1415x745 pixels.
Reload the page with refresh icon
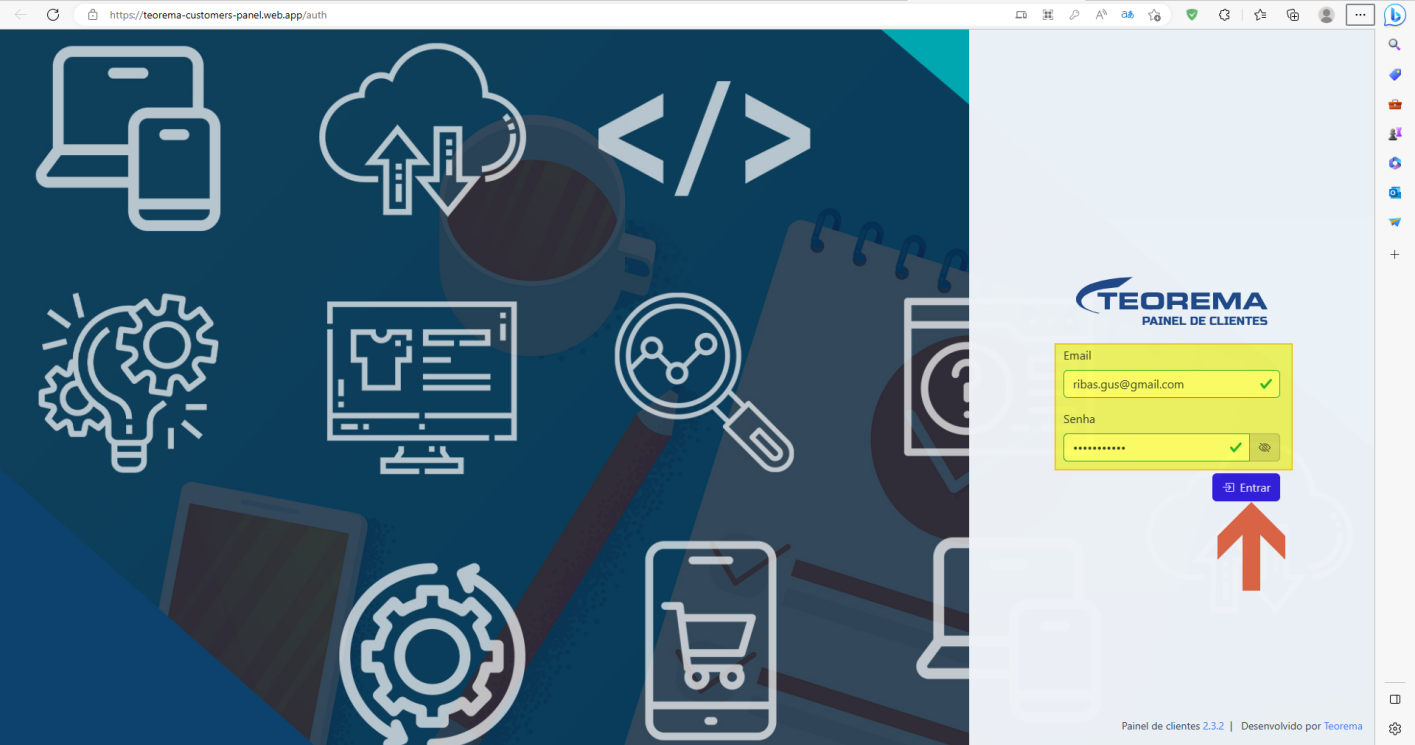coord(53,15)
